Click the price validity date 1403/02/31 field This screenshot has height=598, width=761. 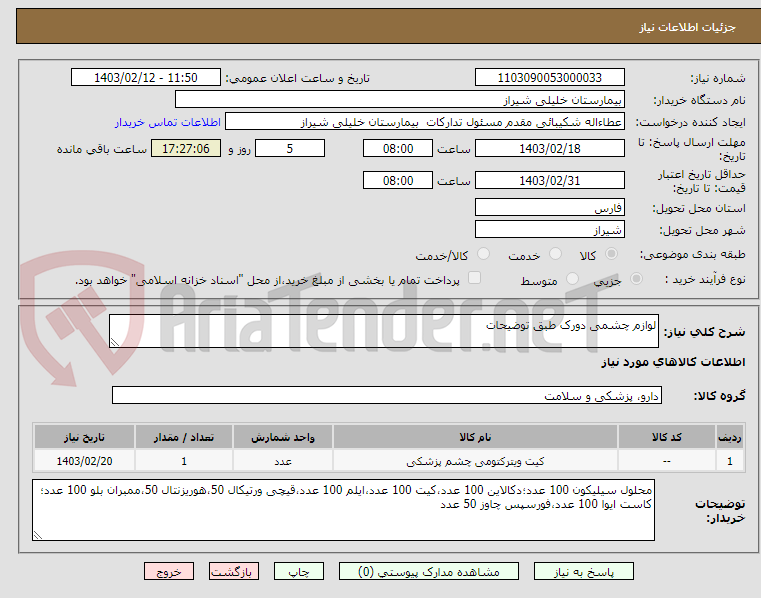549,181
